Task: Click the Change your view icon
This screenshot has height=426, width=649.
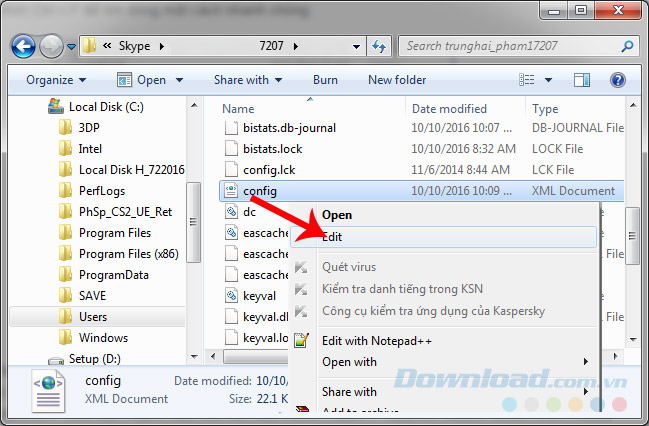Action: pyautogui.click(x=526, y=79)
